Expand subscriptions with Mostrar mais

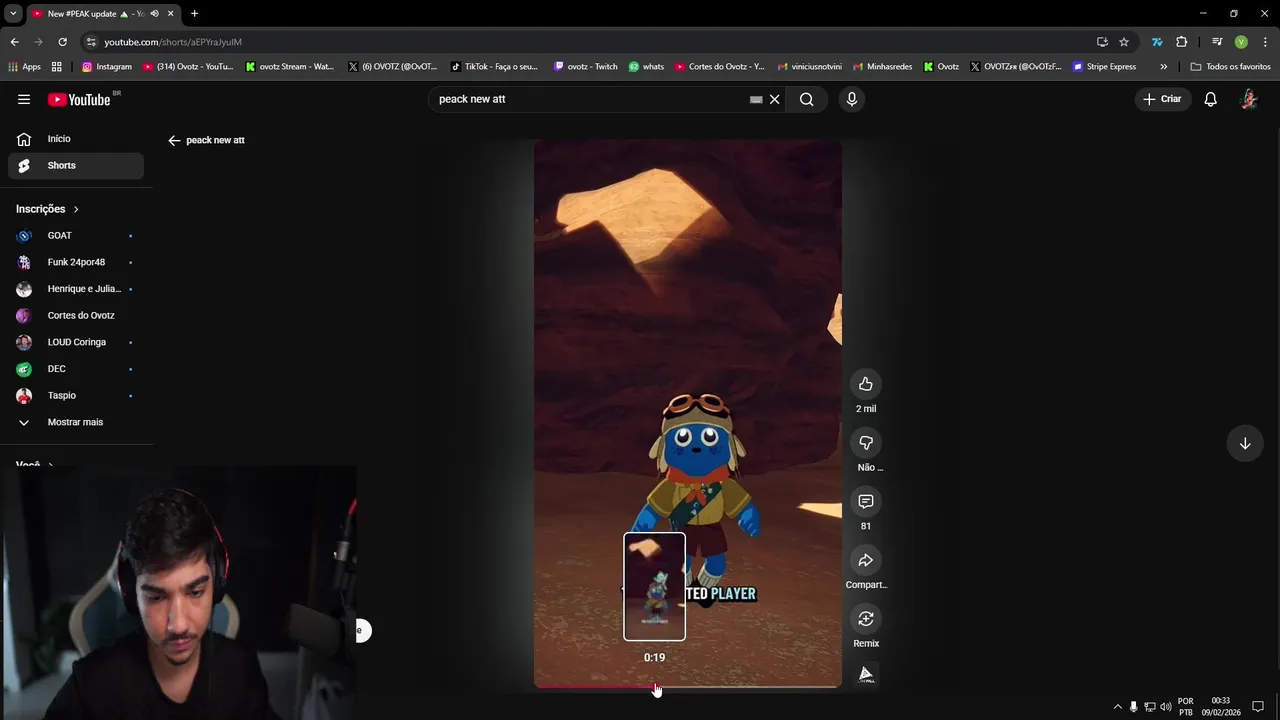(76, 422)
